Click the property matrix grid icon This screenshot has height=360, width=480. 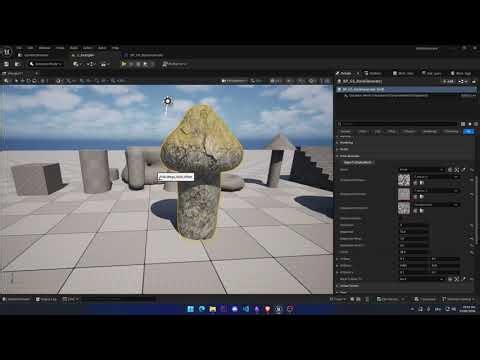coord(463,124)
